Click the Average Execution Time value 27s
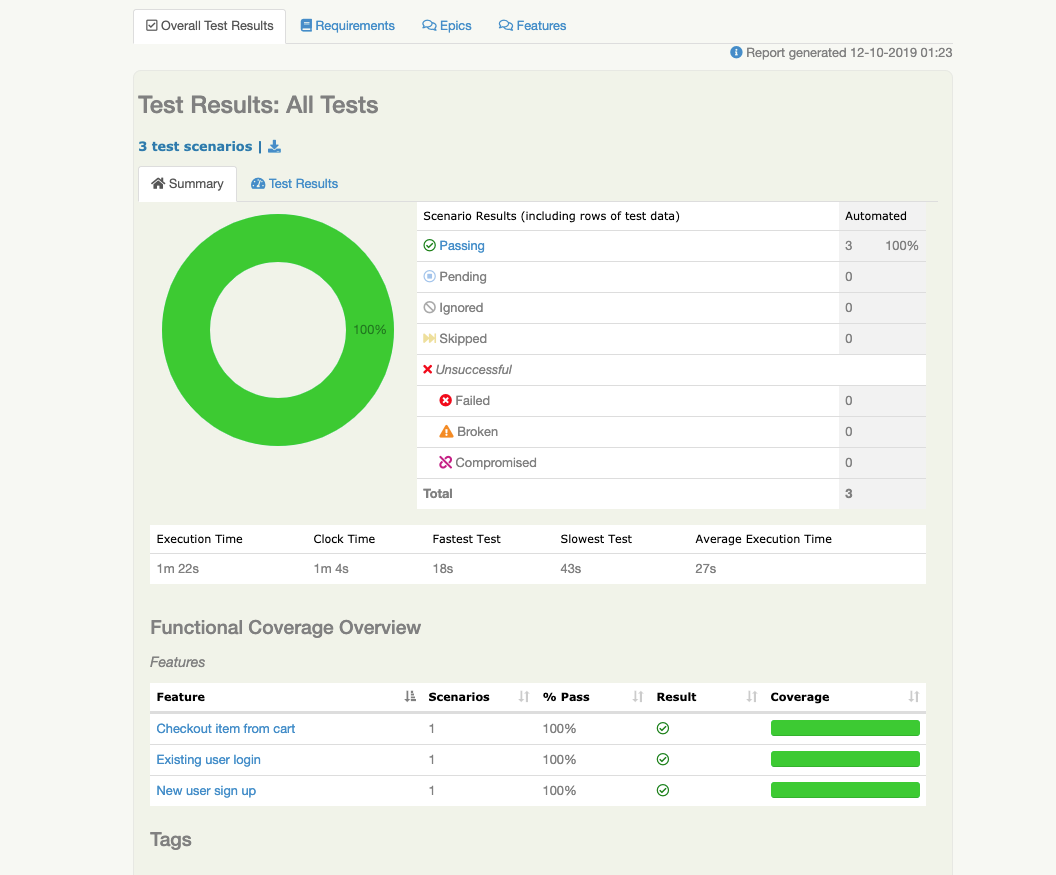The image size is (1056, 875). coord(705,569)
